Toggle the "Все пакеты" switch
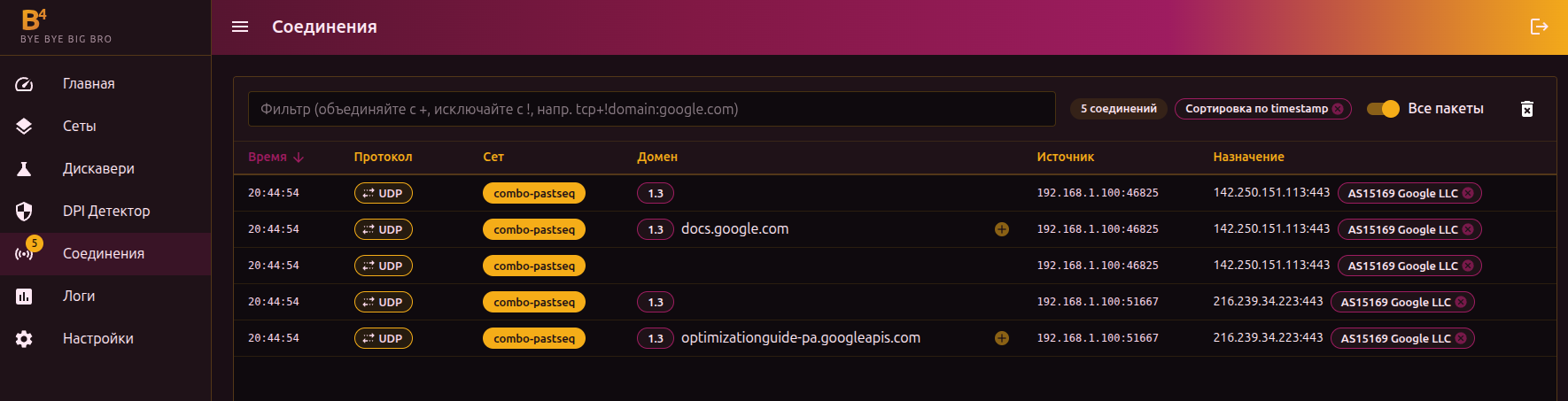This screenshot has height=401, width=1568. [x=1383, y=109]
